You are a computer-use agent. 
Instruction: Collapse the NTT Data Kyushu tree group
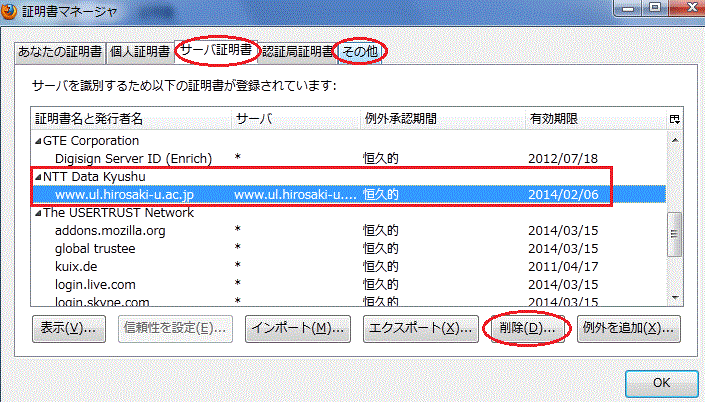tap(38, 177)
